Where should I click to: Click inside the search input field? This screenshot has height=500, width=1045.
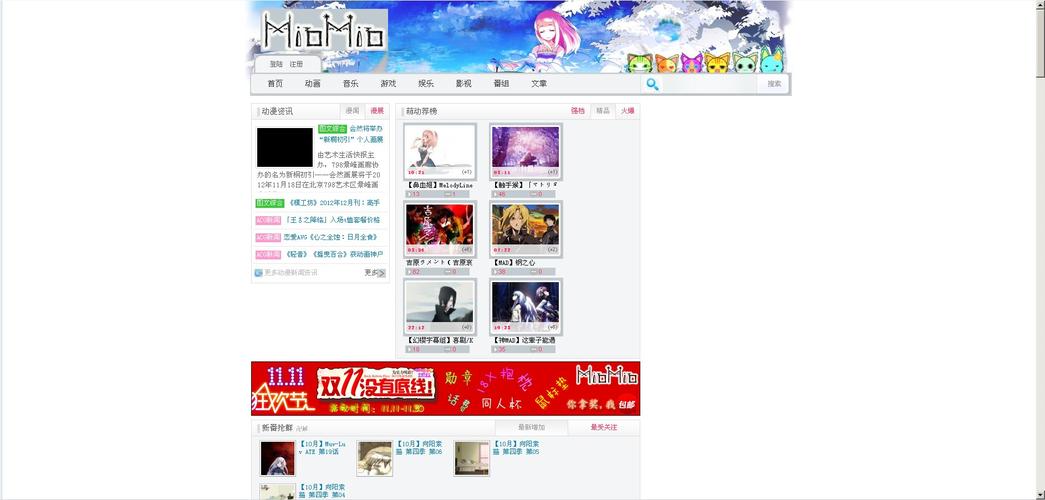(708, 84)
